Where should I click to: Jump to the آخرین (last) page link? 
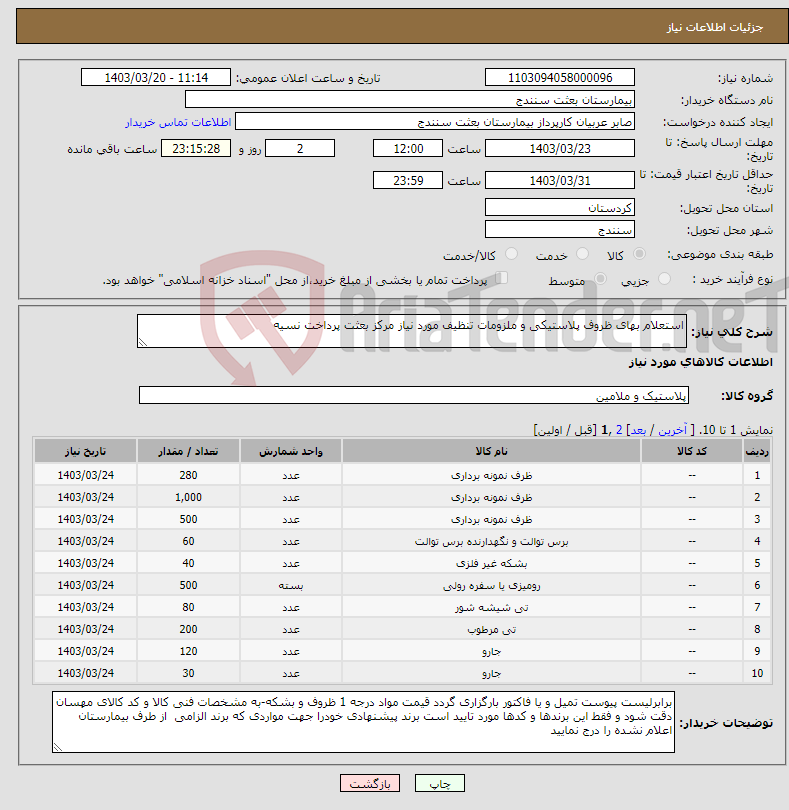672,430
